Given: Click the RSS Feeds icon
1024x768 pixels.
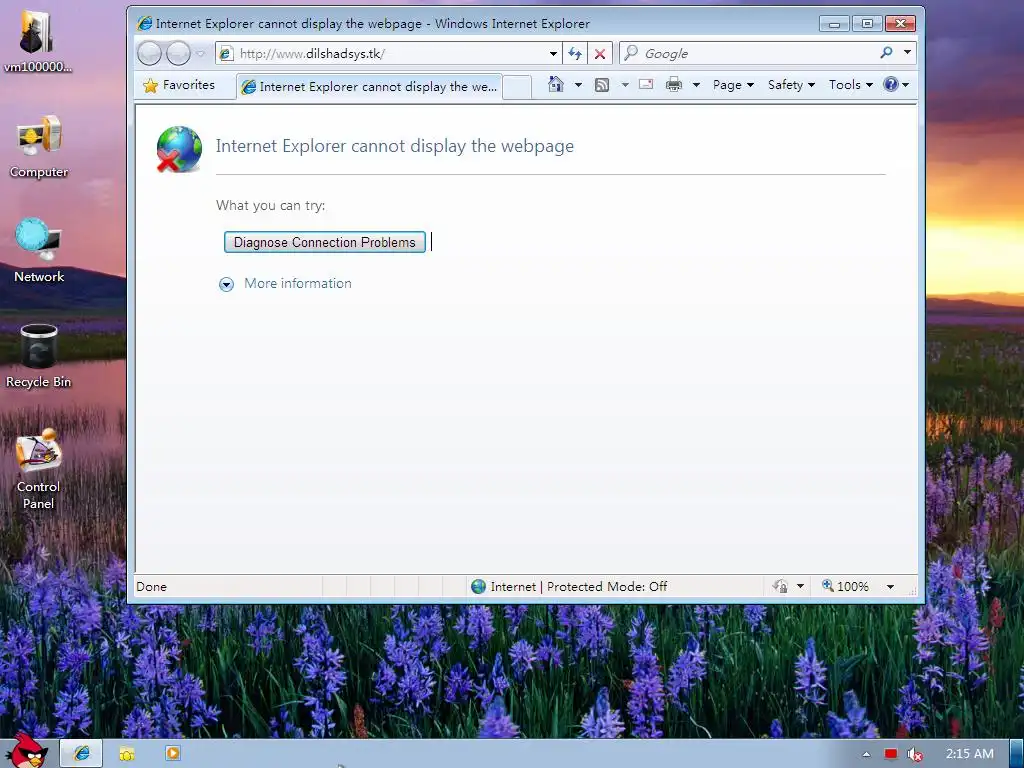Looking at the screenshot, I should 601,85.
